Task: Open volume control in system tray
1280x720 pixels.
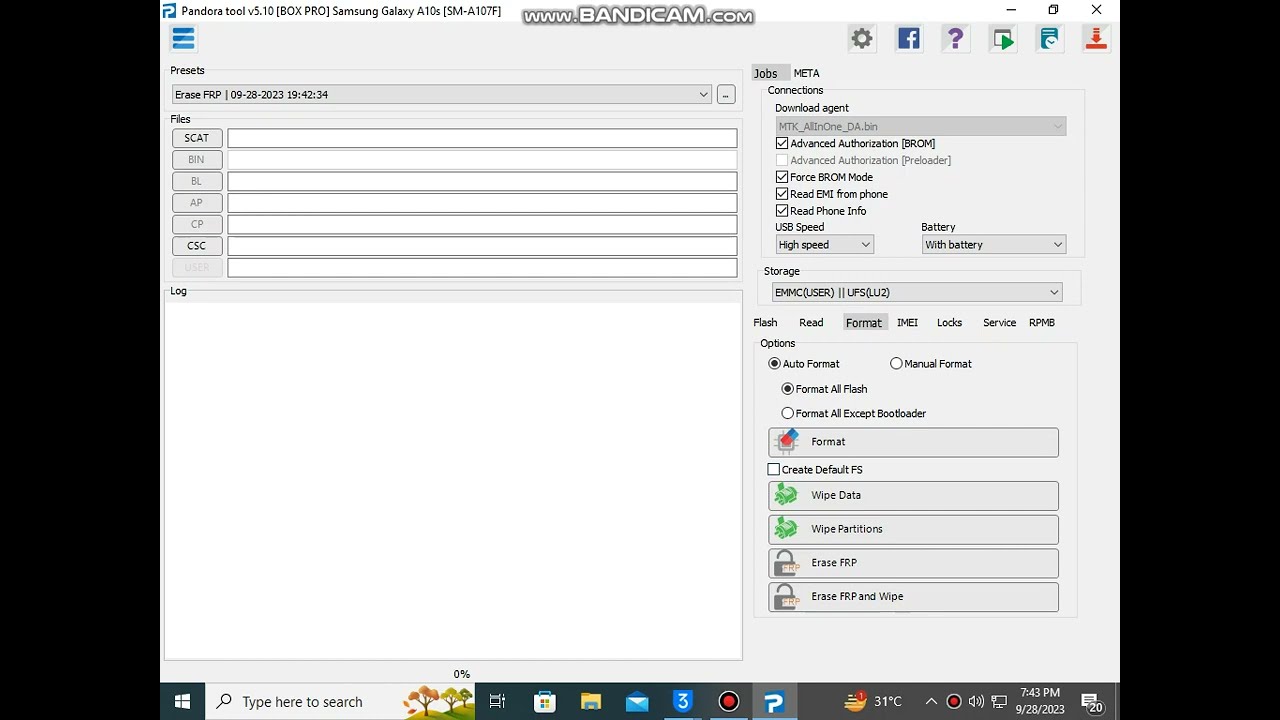Action: 976,702
